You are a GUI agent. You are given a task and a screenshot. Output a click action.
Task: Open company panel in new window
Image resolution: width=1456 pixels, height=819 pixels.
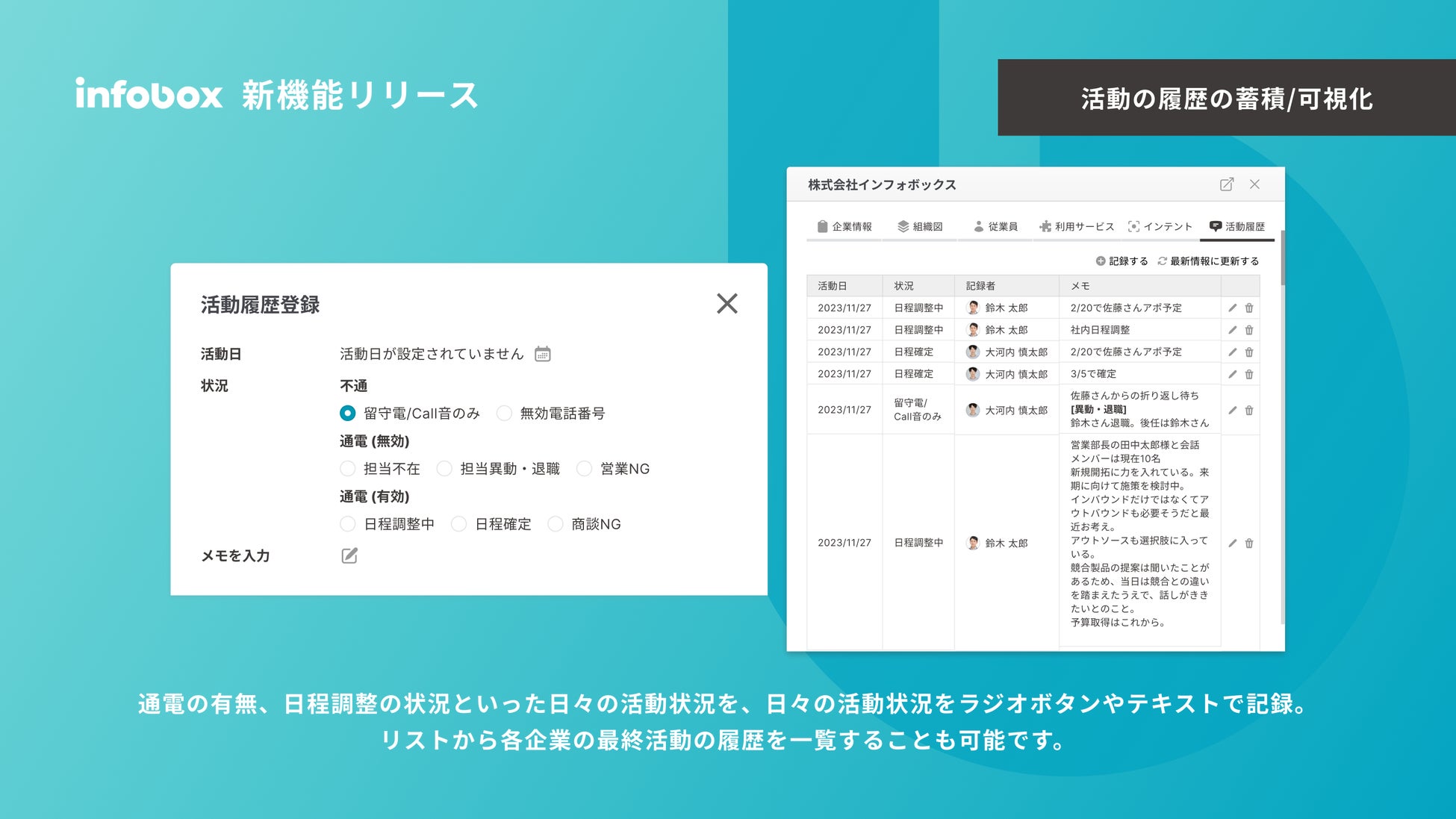[1227, 184]
